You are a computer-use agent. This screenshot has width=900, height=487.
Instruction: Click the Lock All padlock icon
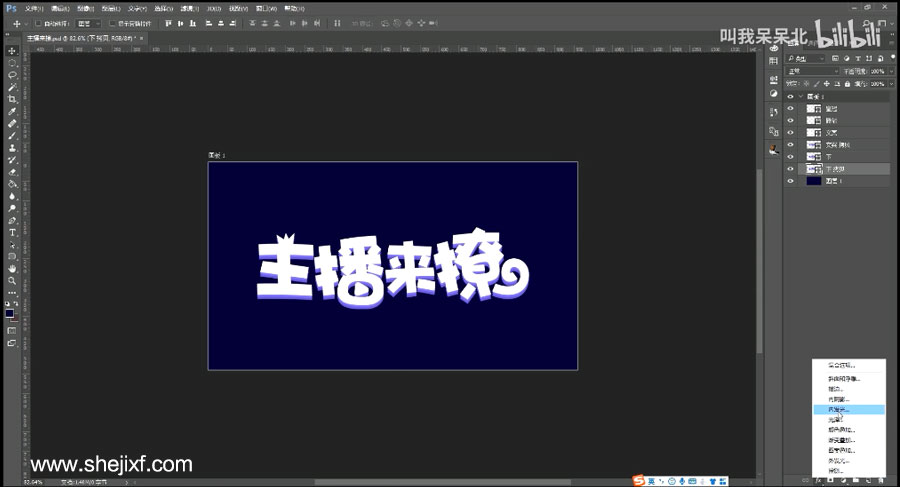click(847, 84)
